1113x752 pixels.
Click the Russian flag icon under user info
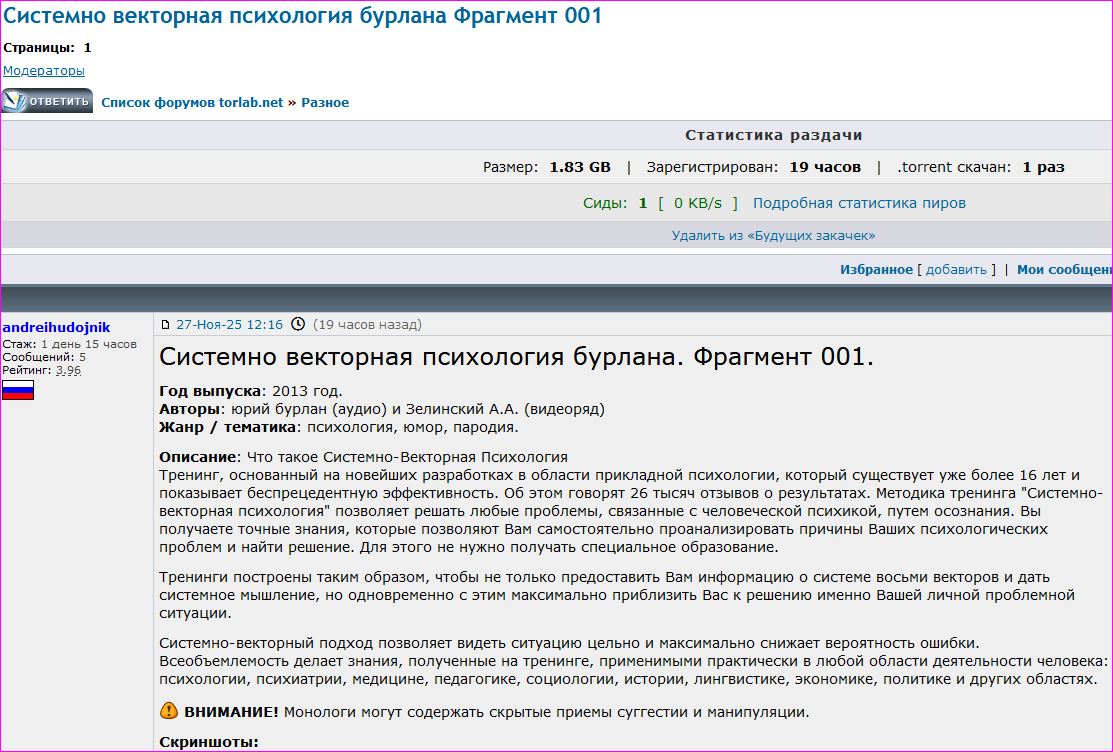pyautogui.click(x=18, y=390)
